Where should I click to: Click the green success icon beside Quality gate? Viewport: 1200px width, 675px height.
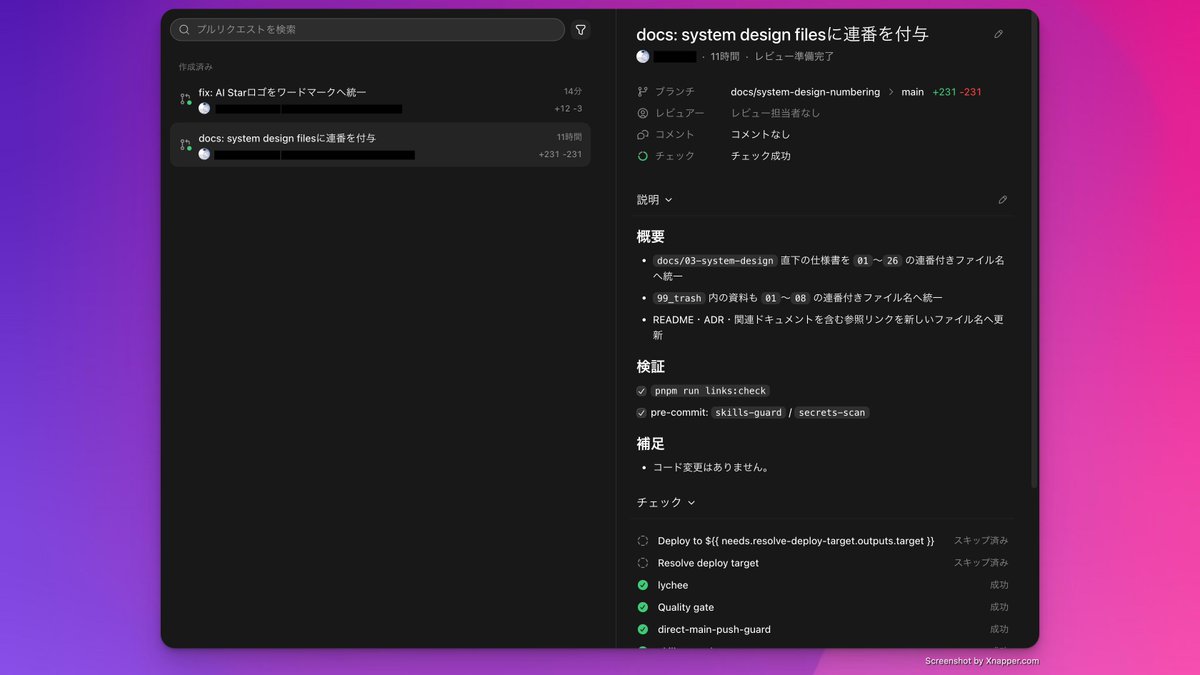tap(643, 607)
